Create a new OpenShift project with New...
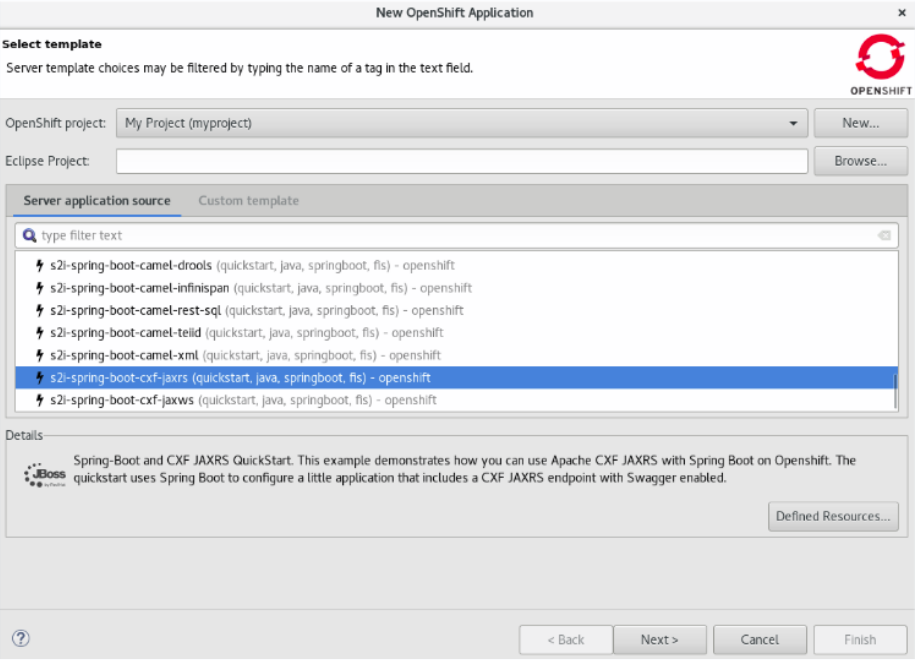This screenshot has height=660, width=915. (861, 123)
